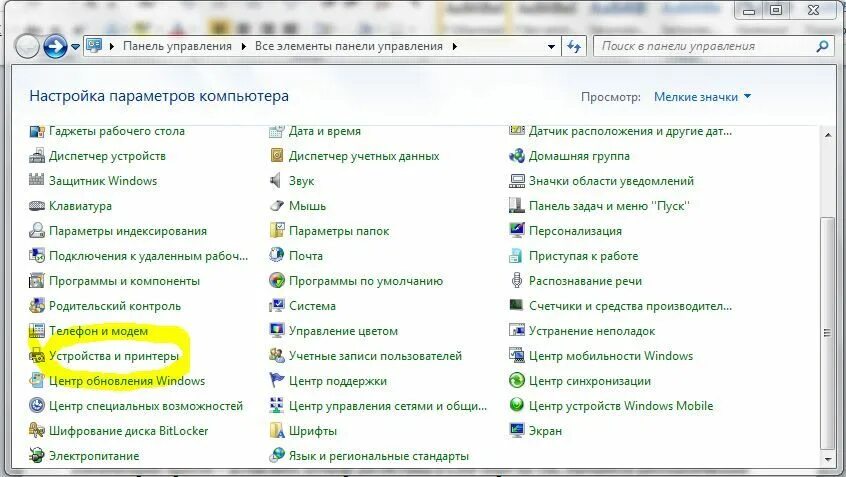
Task: Open Центр мобильности Windows link
Action: coord(611,356)
